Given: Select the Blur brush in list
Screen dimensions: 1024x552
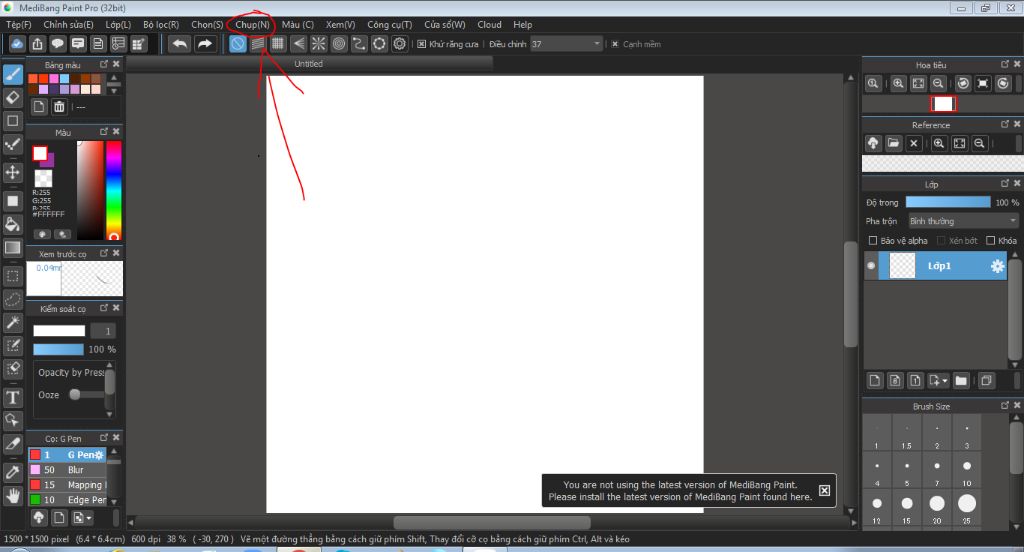Looking at the screenshot, I should (67, 470).
